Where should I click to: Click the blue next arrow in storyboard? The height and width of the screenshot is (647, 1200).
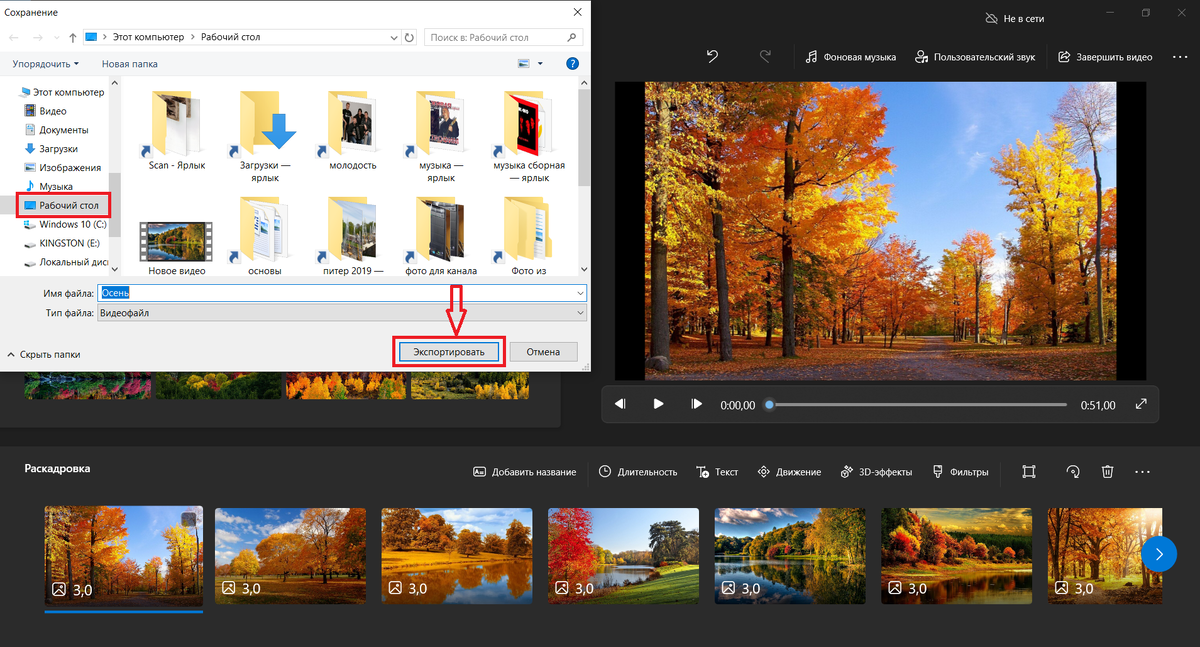coord(1159,553)
